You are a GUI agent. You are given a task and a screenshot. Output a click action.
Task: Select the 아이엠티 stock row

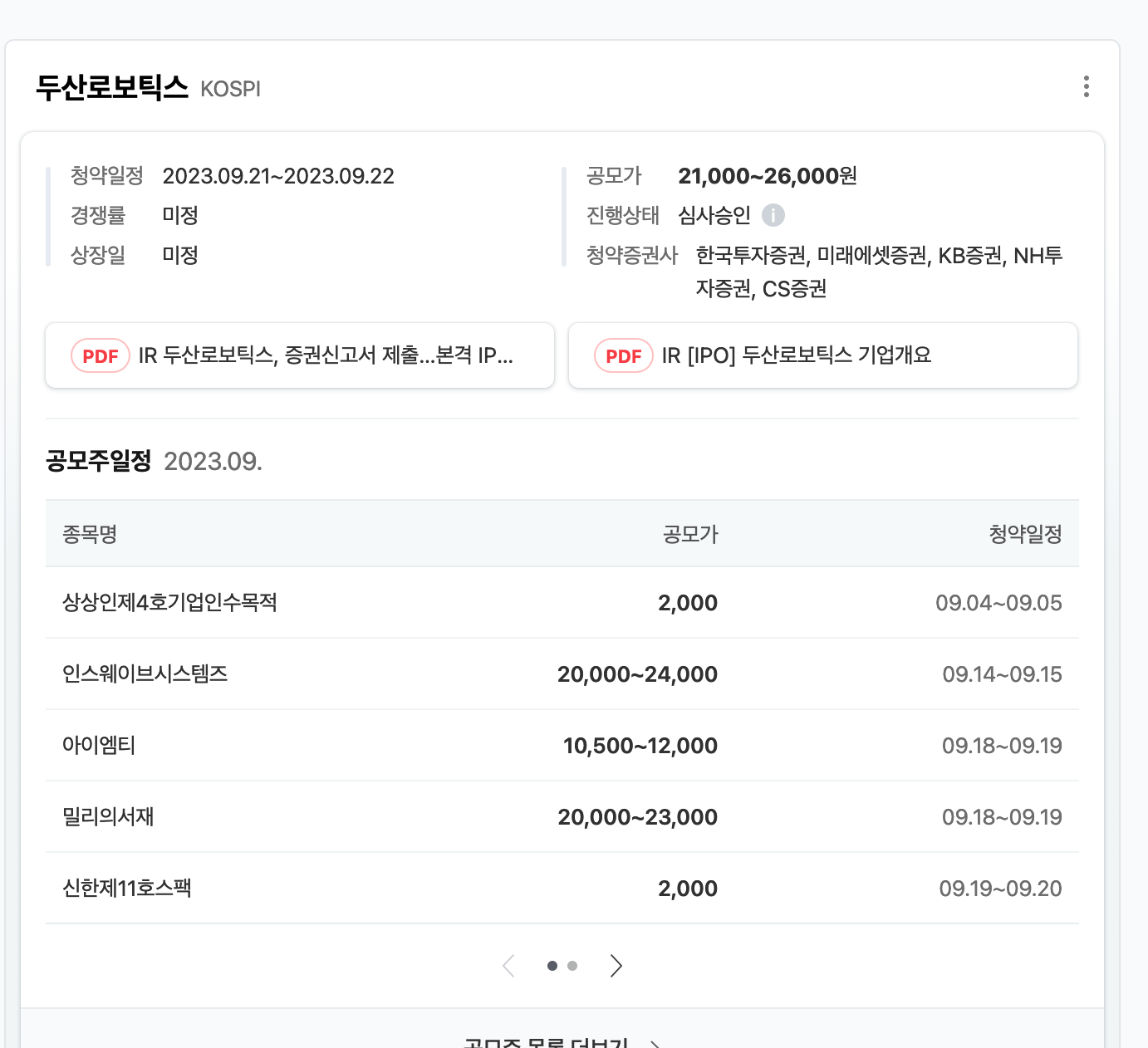(562, 746)
